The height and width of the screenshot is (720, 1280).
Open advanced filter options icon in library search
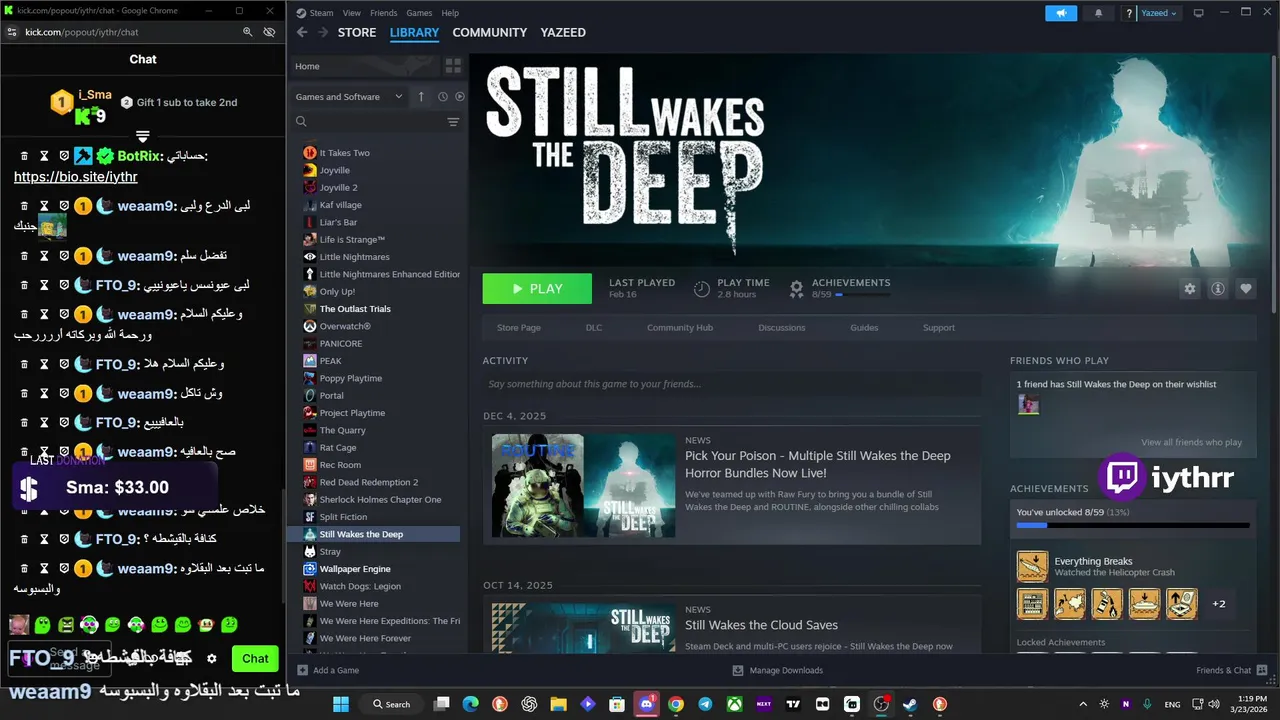[453, 122]
